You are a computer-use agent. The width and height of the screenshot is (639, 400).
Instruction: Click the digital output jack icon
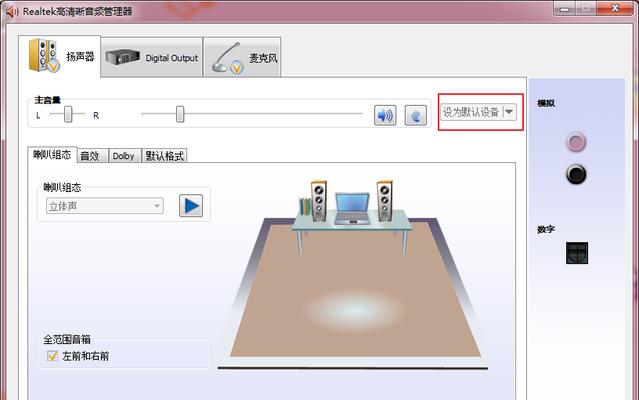click(577, 253)
